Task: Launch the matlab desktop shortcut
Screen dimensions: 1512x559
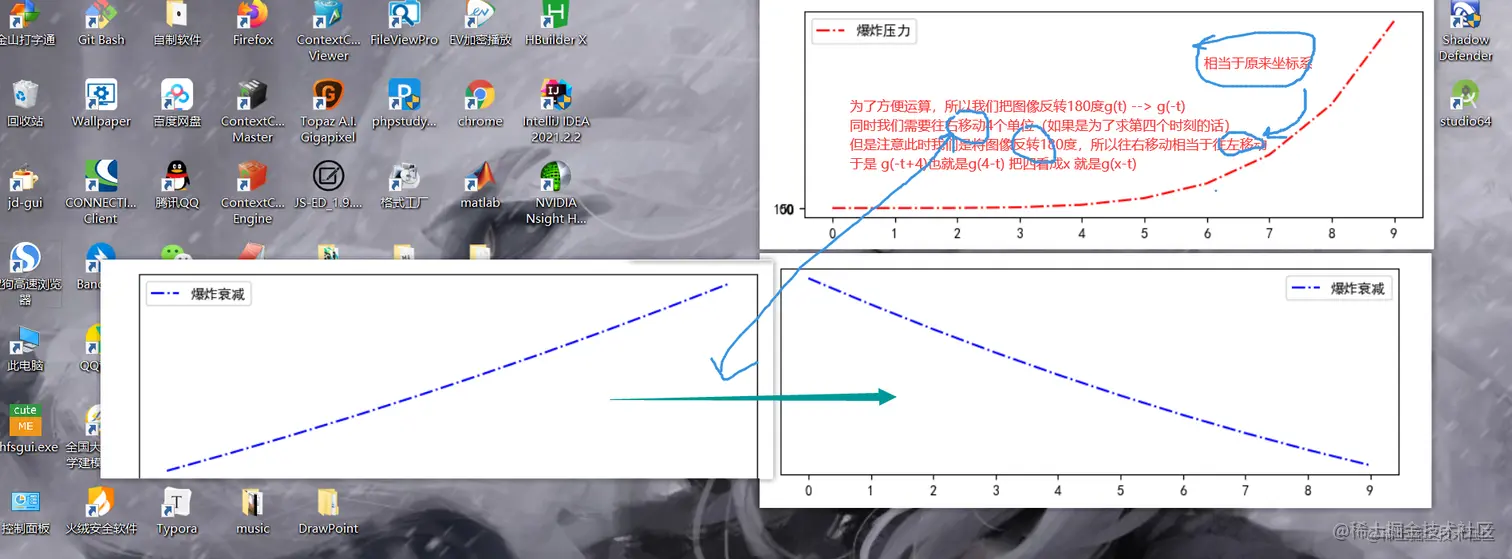Action: [x=480, y=185]
